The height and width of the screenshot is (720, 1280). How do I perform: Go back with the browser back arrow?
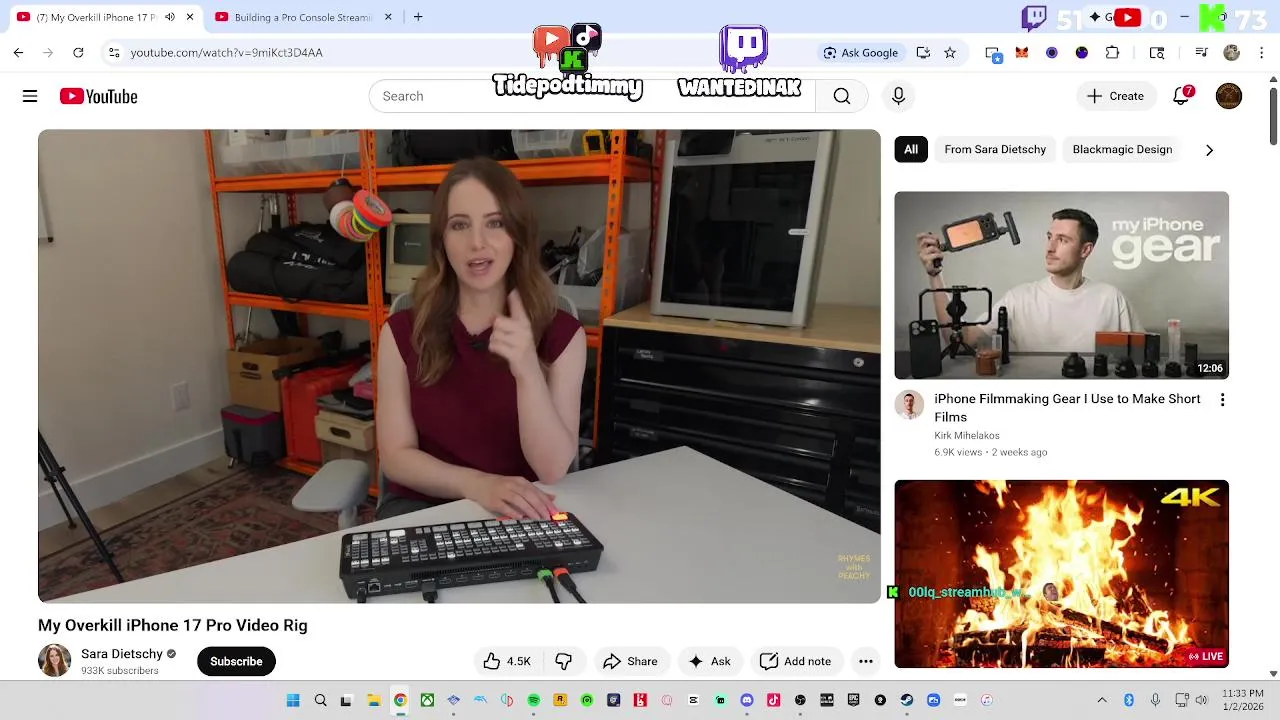[18, 52]
